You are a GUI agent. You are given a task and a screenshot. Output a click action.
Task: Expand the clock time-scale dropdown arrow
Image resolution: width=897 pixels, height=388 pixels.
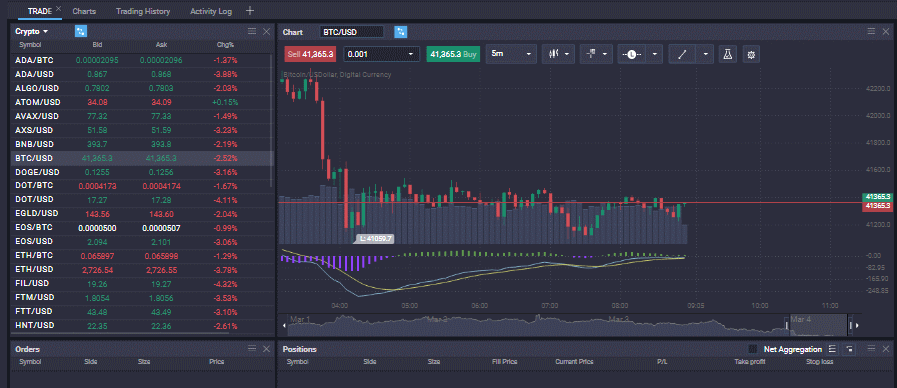point(654,54)
